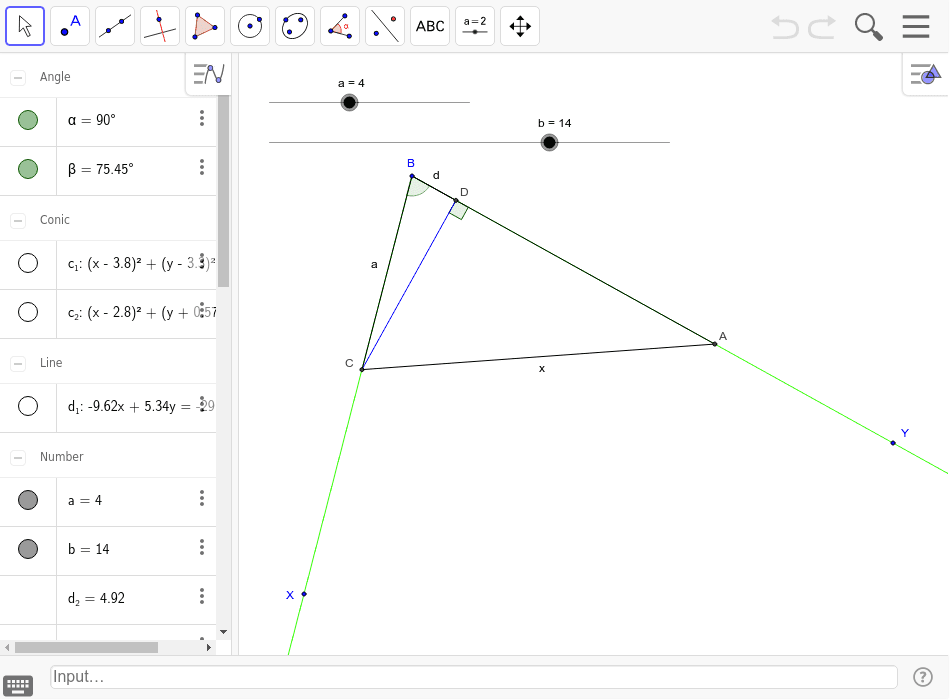Select the Reflect about Line tool

point(385,26)
